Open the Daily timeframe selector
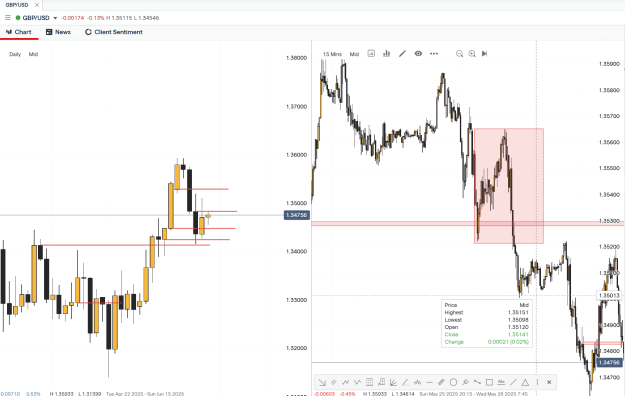The width and height of the screenshot is (625, 396). pos(15,54)
